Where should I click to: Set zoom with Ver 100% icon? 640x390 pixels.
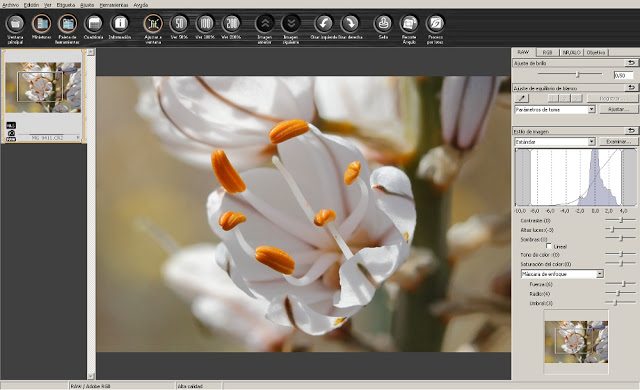click(205, 24)
